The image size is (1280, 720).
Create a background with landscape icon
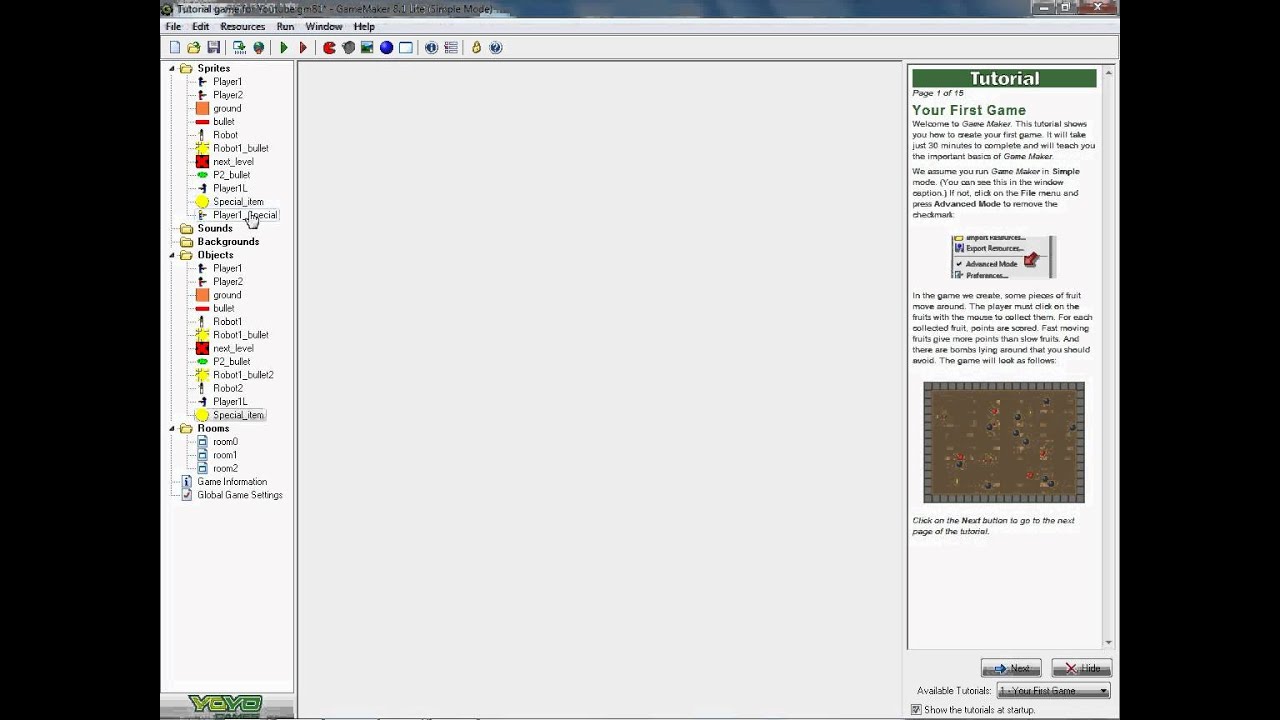[x=367, y=47]
